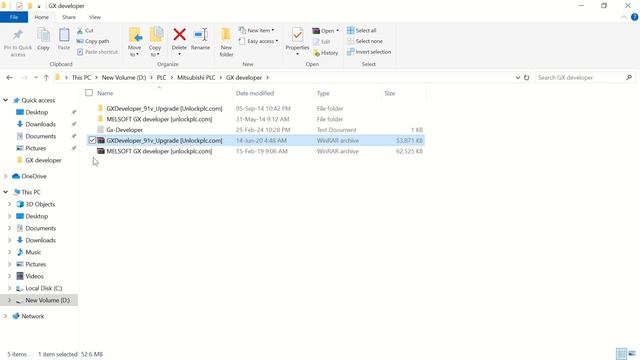This screenshot has width=640, height=360.
Task: Click the Mitsubishi PLC breadcrumb
Action: pyautogui.click(x=196, y=78)
